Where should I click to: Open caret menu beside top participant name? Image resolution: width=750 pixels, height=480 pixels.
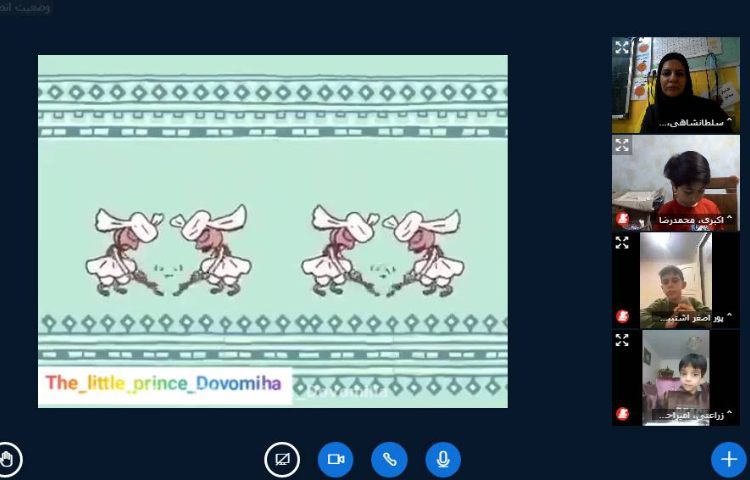730,122
